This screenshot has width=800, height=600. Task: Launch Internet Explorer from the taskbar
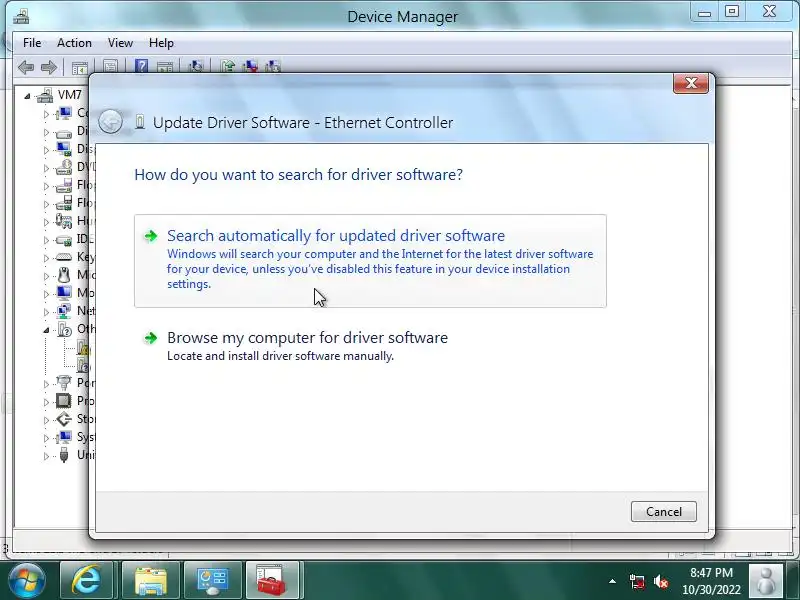87,580
